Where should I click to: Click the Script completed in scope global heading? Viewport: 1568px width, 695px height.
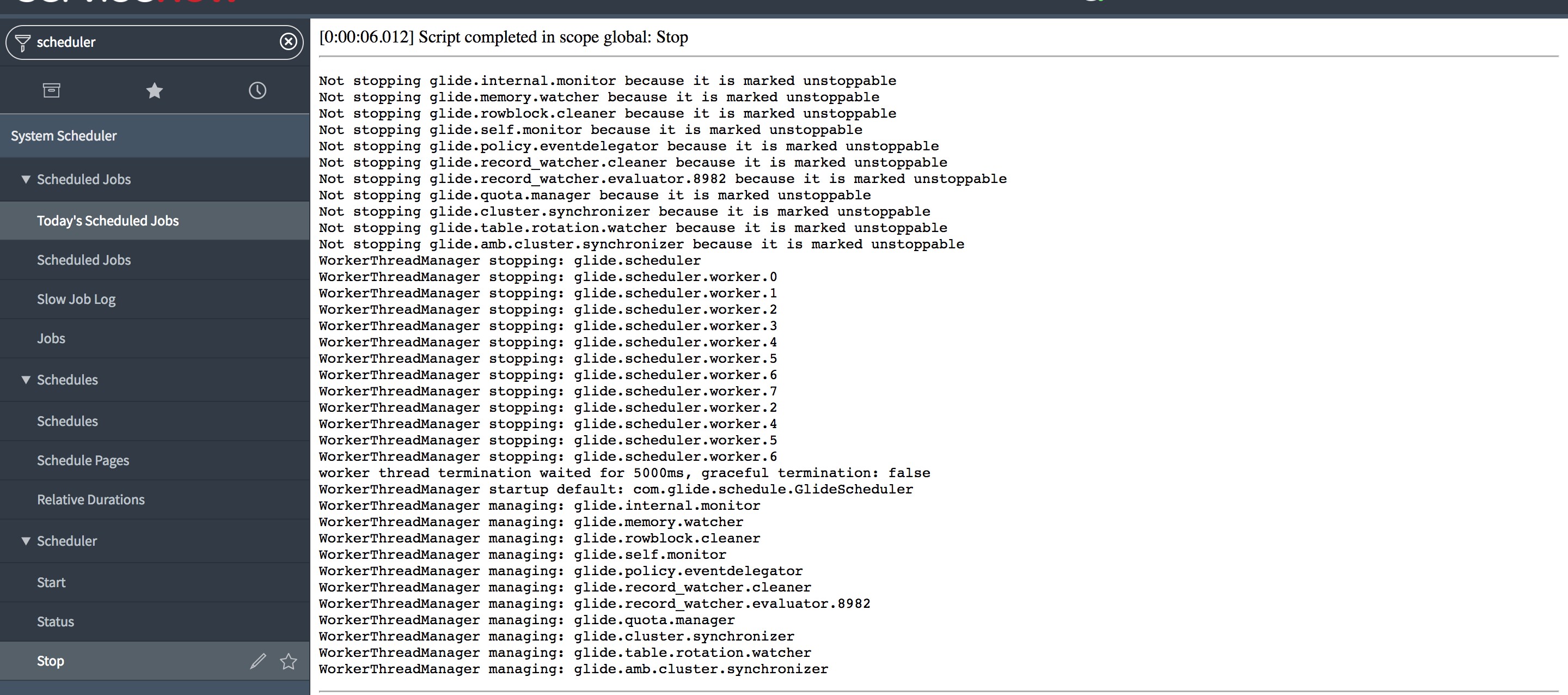(x=504, y=37)
